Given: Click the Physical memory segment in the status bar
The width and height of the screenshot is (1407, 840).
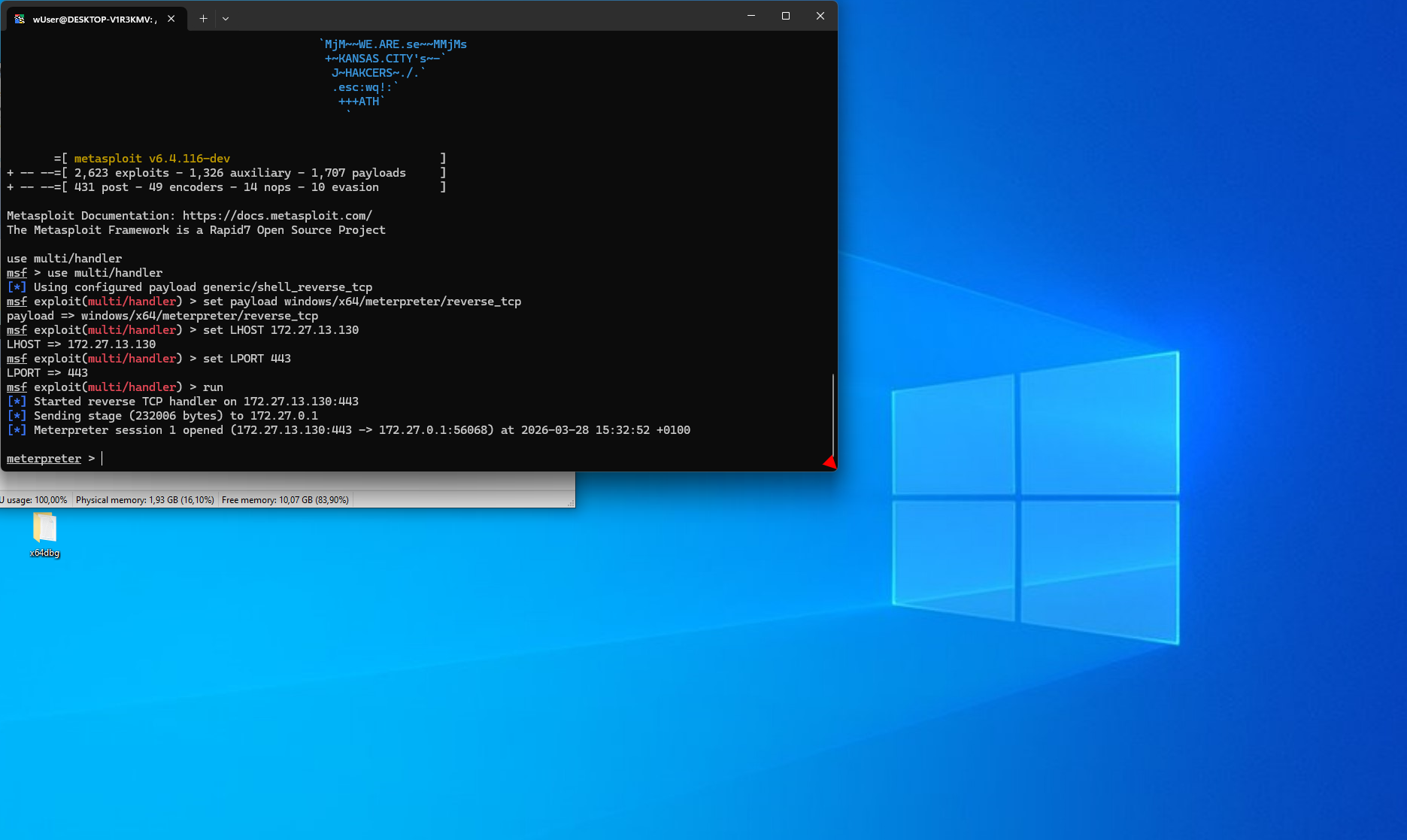Looking at the screenshot, I should pos(145,499).
